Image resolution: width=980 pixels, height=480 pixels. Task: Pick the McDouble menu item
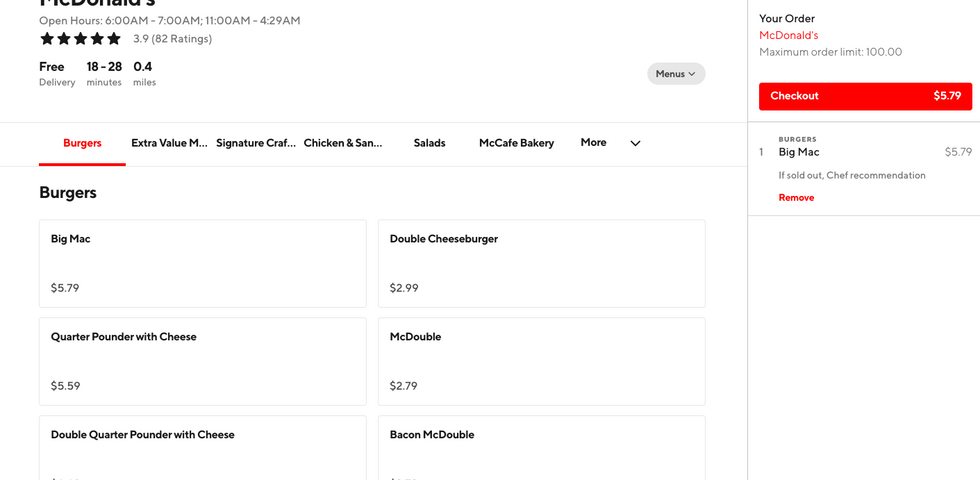point(541,361)
